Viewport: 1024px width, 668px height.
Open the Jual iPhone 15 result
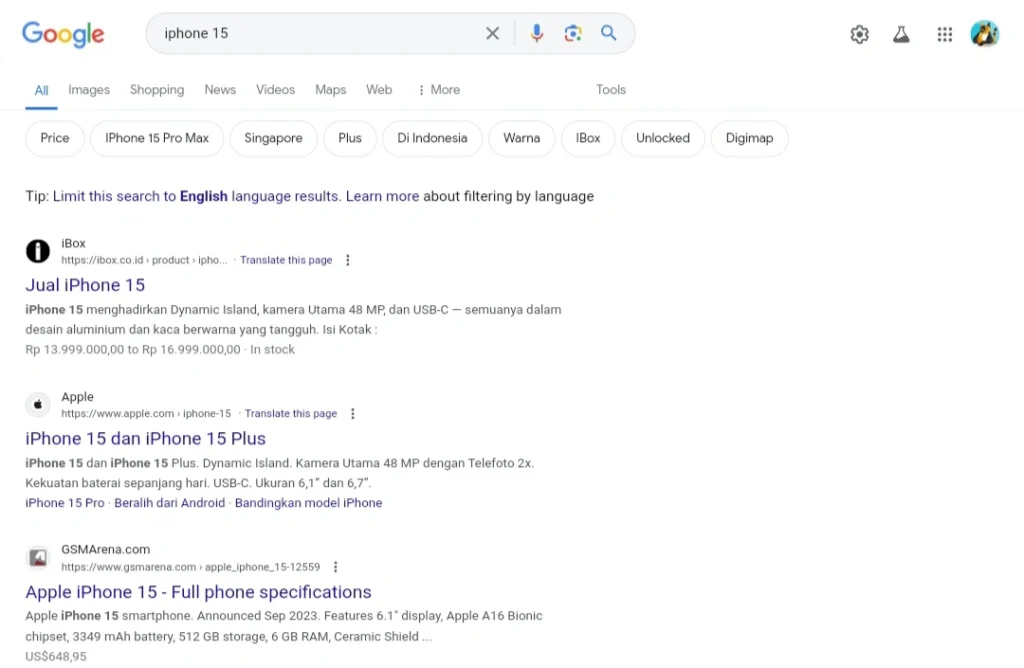85,285
